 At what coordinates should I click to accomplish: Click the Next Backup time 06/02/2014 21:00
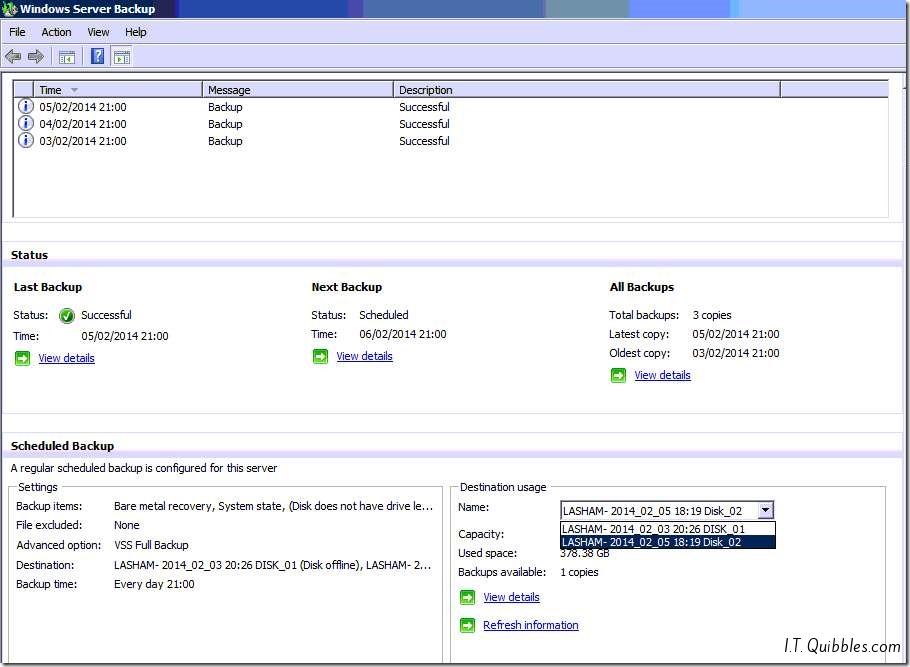pyautogui.click(x=403, y=334)
